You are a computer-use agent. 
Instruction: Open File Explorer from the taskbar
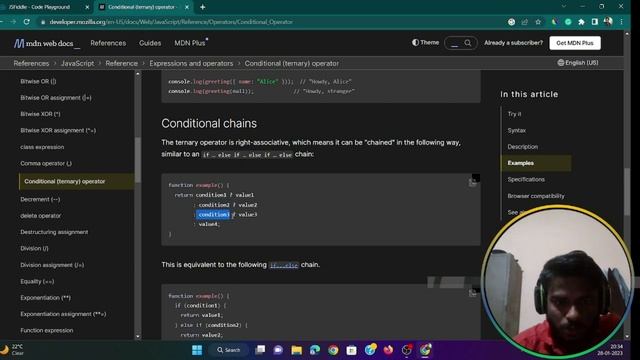click(297, 350)
